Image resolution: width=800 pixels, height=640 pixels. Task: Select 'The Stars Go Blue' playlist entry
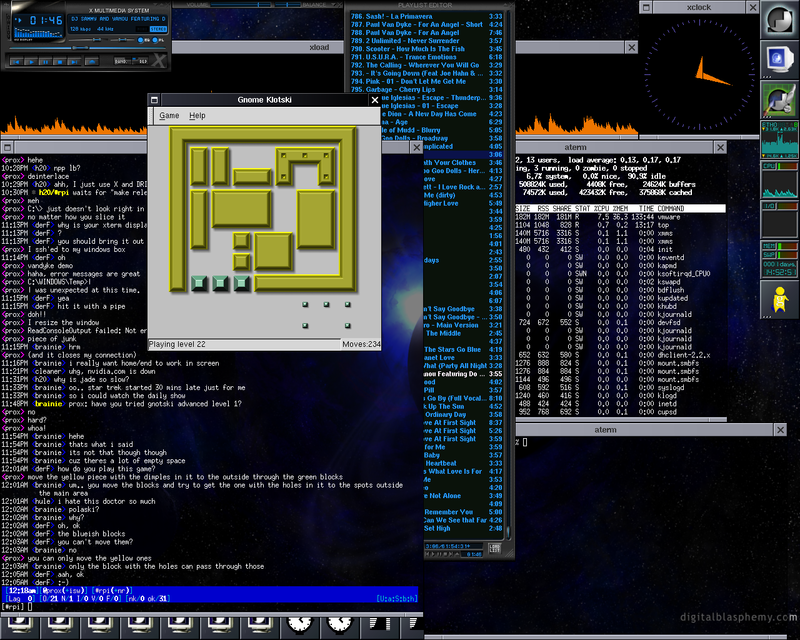pos(463,350)
